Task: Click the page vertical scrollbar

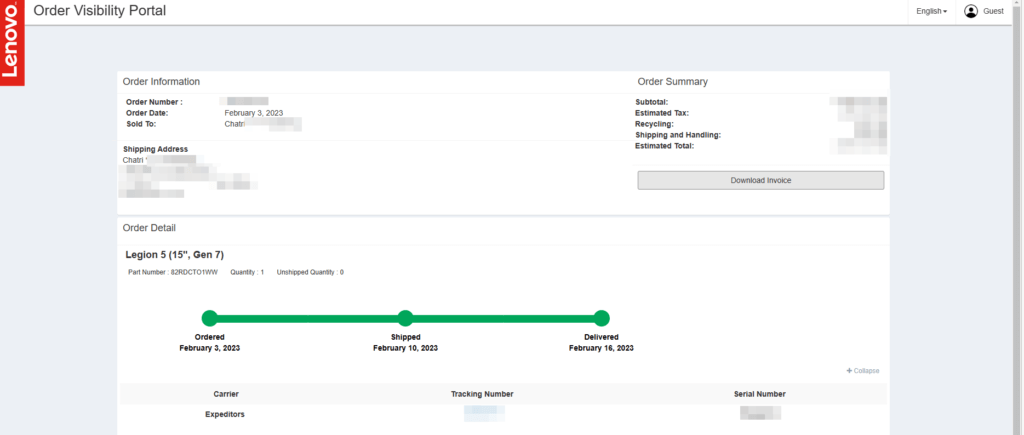Action: click(1018, 218)
